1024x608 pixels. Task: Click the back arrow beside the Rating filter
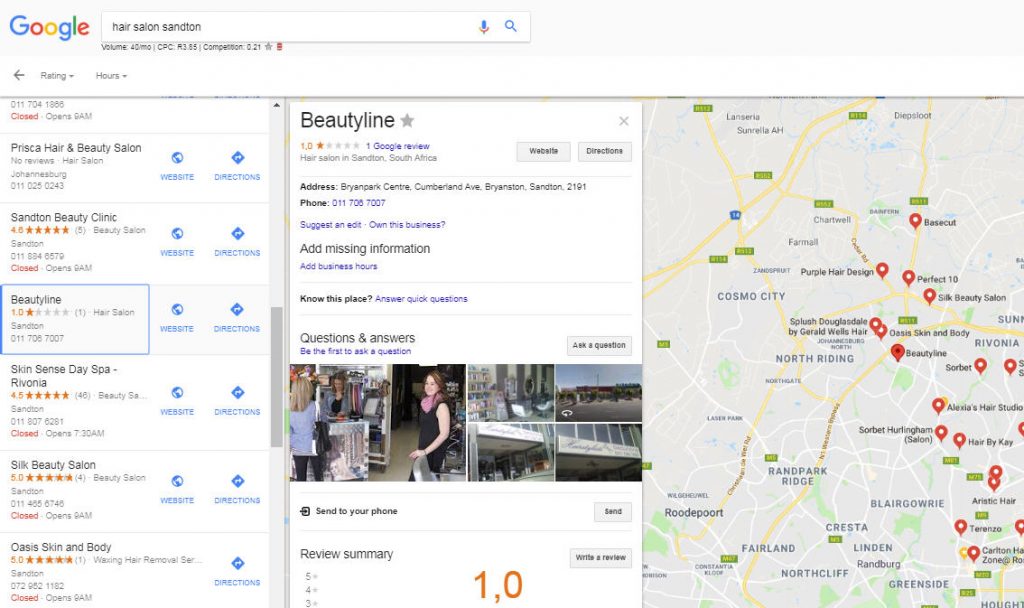tap(19, 75)
